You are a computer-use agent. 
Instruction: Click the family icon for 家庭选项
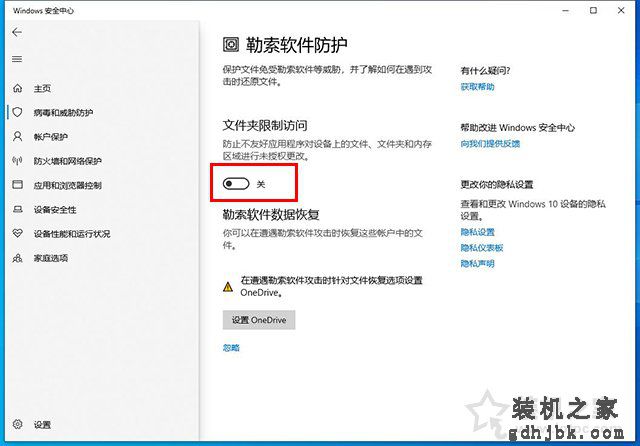click(18, 258)
